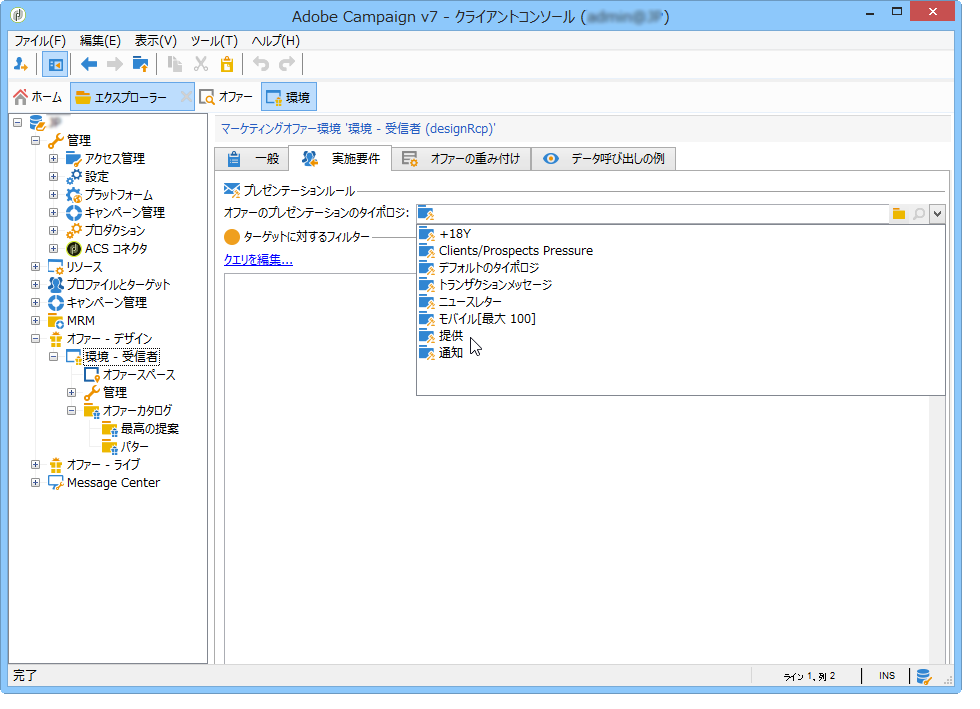
Task: Collapse the root database node
Action: 18,123
